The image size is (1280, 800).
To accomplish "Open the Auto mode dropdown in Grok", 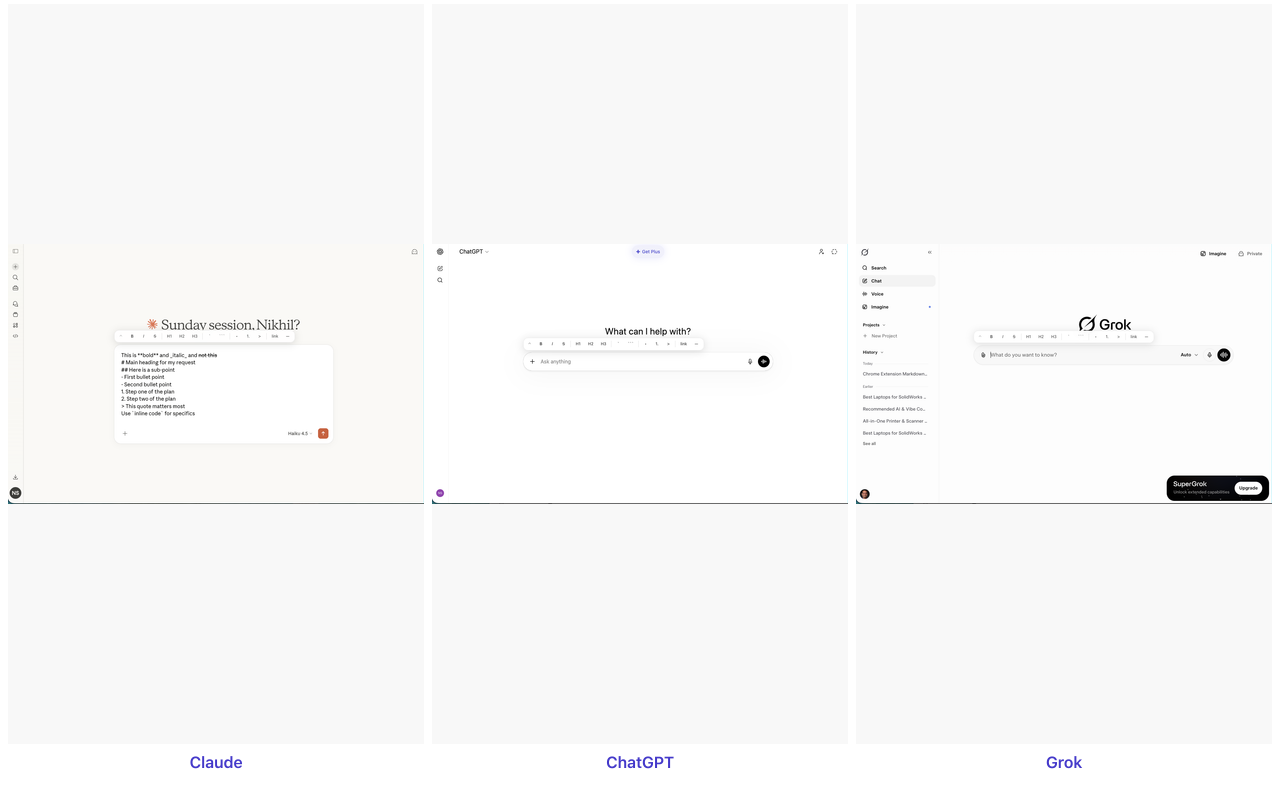I will (x=1189, y=355).
